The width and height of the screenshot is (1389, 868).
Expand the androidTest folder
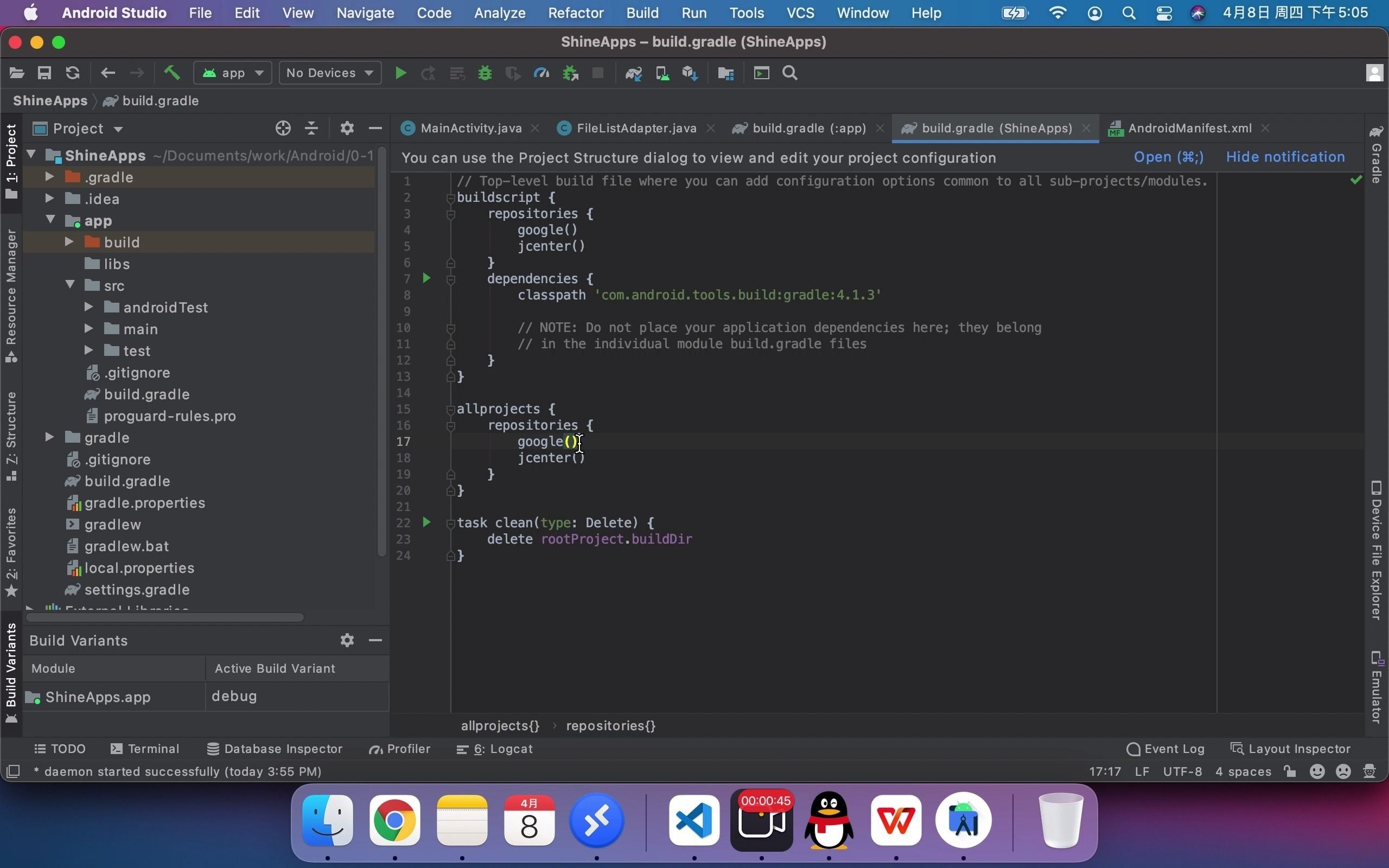coord(89,307)
